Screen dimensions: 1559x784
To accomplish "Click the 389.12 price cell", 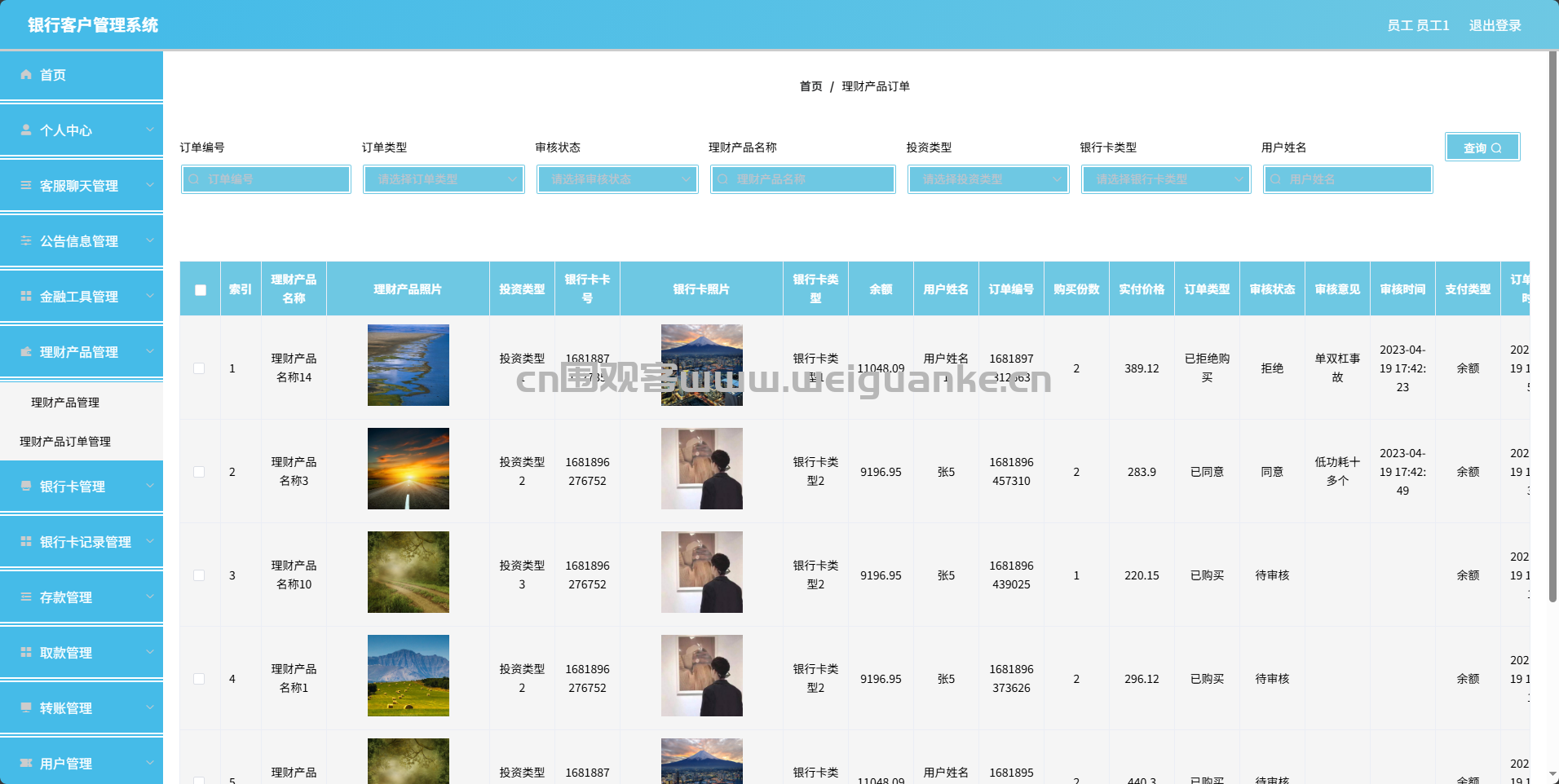I will pos(1142,368).
